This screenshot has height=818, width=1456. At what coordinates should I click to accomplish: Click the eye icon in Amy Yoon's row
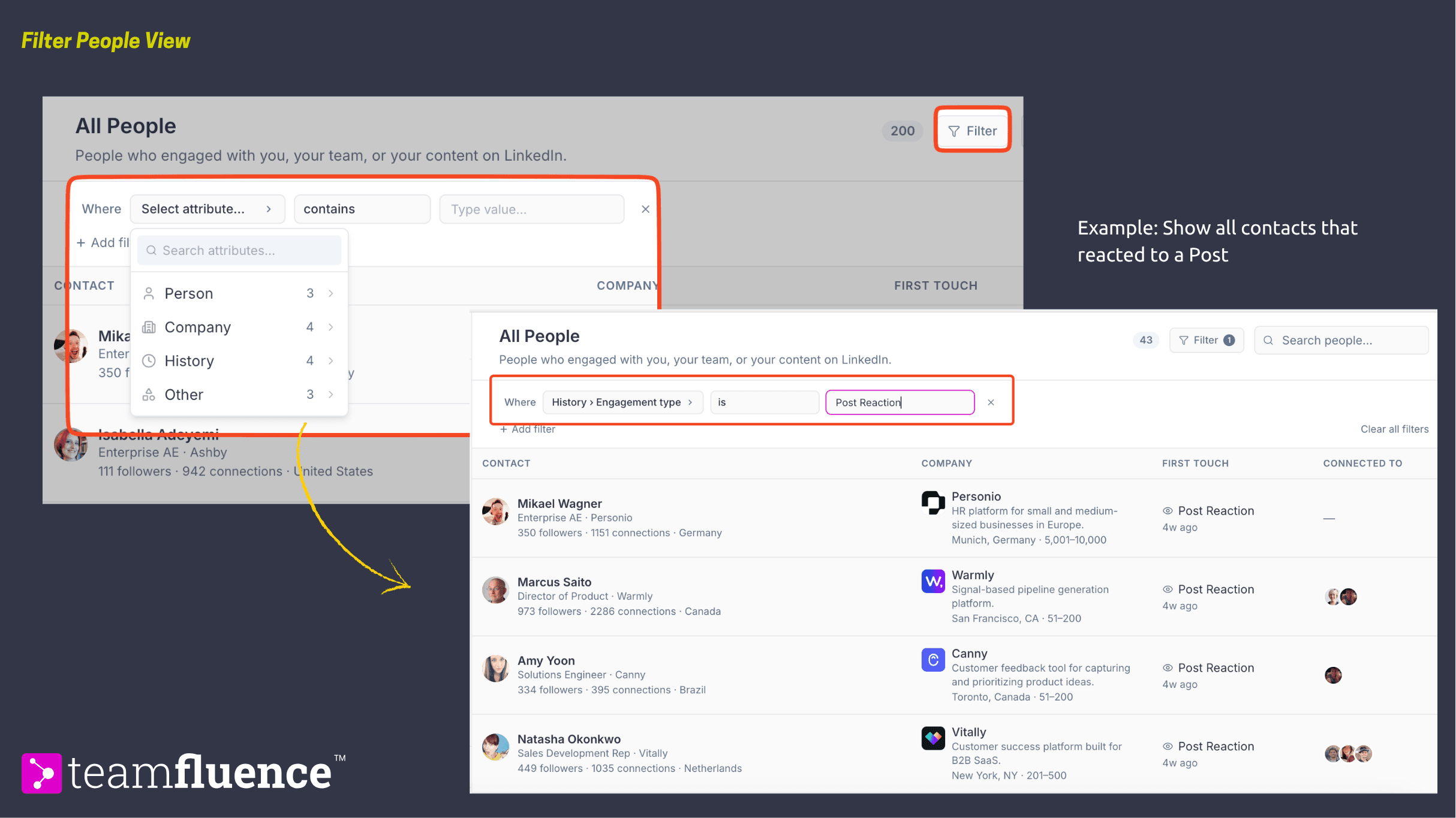(1168, 667)
